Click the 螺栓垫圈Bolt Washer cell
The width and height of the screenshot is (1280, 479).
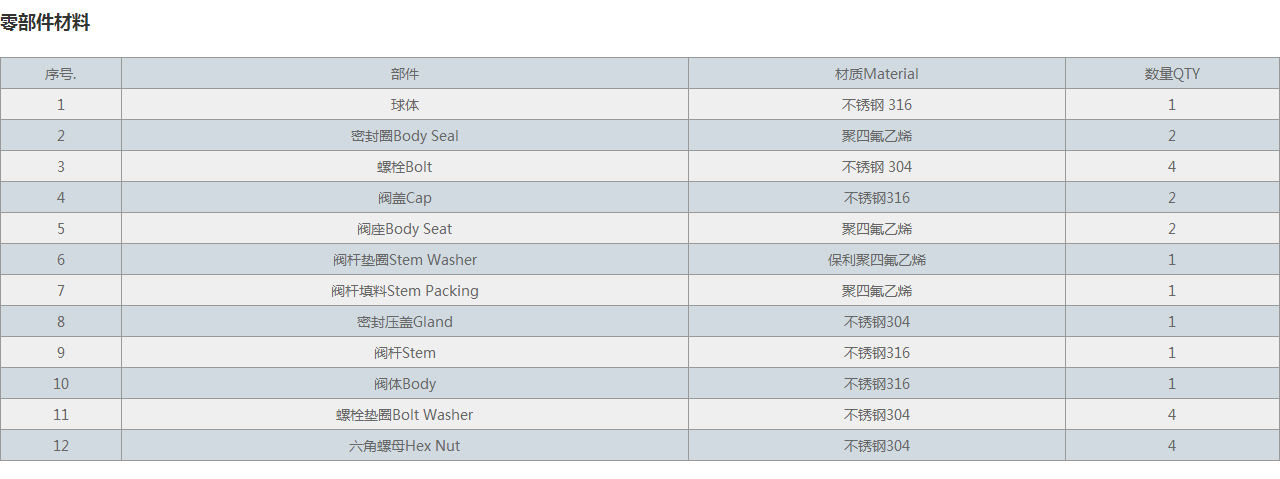(x=404, y=415)
